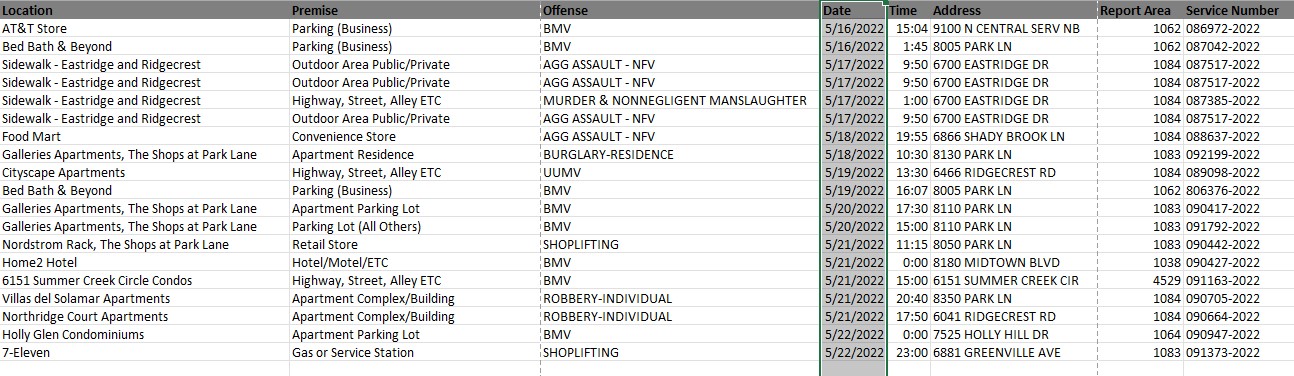The height and width of the screenshot is (376, 1294).
Task: Select the Hotel/Motel/ETC premise cell
Action: point(415,262)
